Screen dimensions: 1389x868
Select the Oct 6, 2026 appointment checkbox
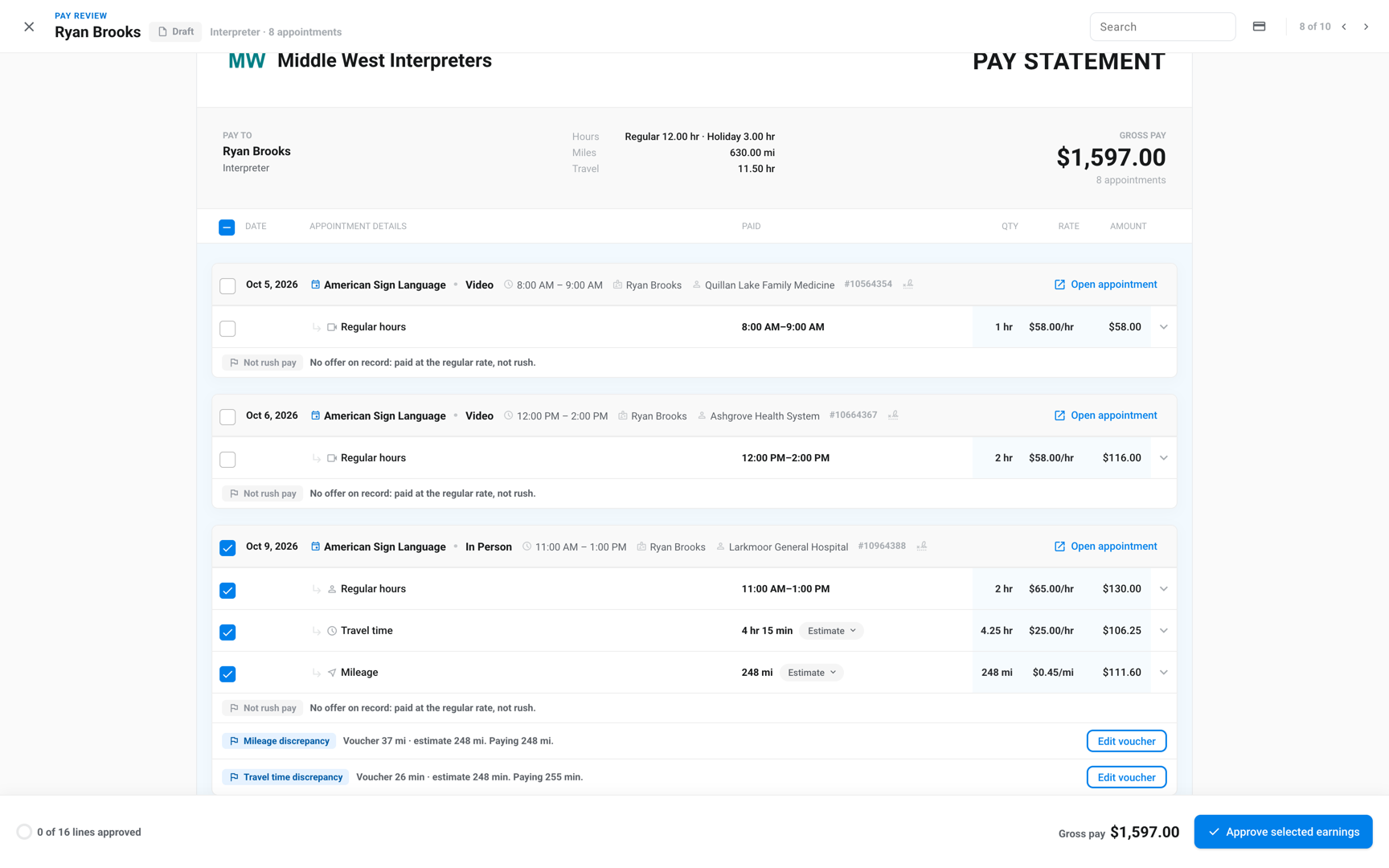(x=227, y=417)
